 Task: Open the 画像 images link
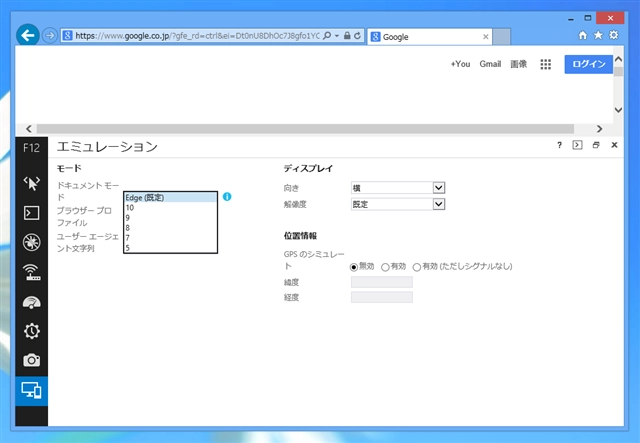click(x=518, y=64)
